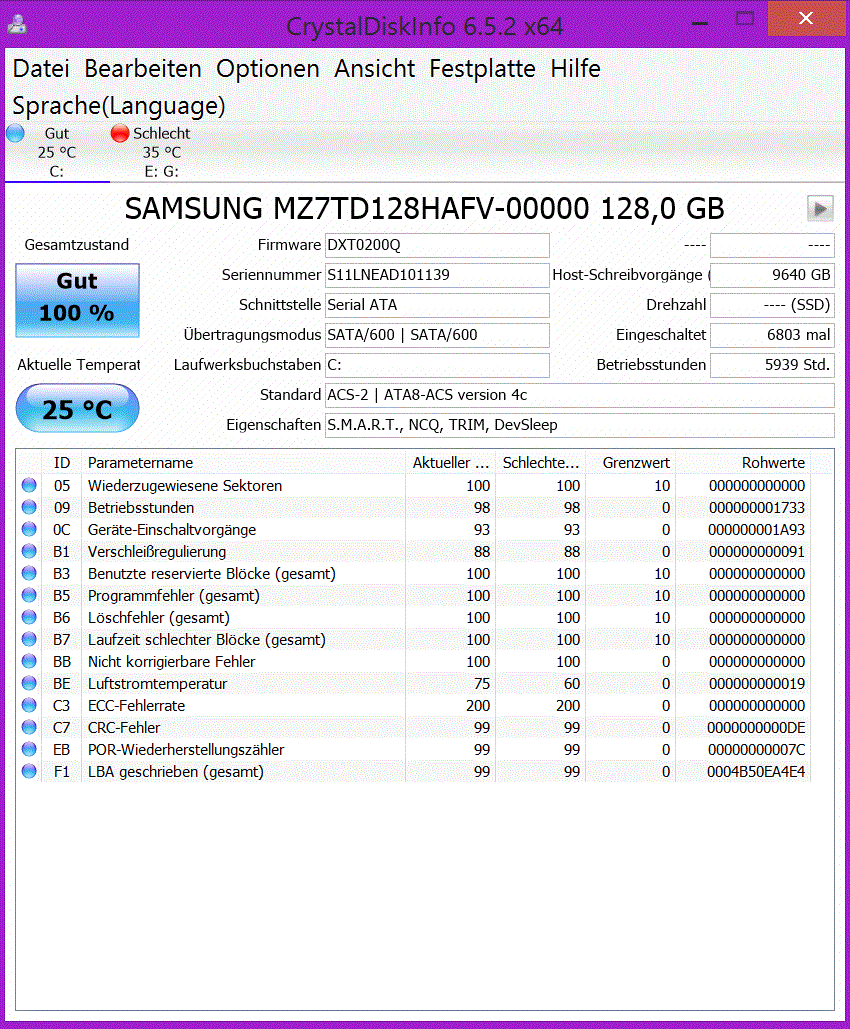Click the ID column header
Image resolution: width=850 pixels, height=1029 pixels.
coord(62,463)
